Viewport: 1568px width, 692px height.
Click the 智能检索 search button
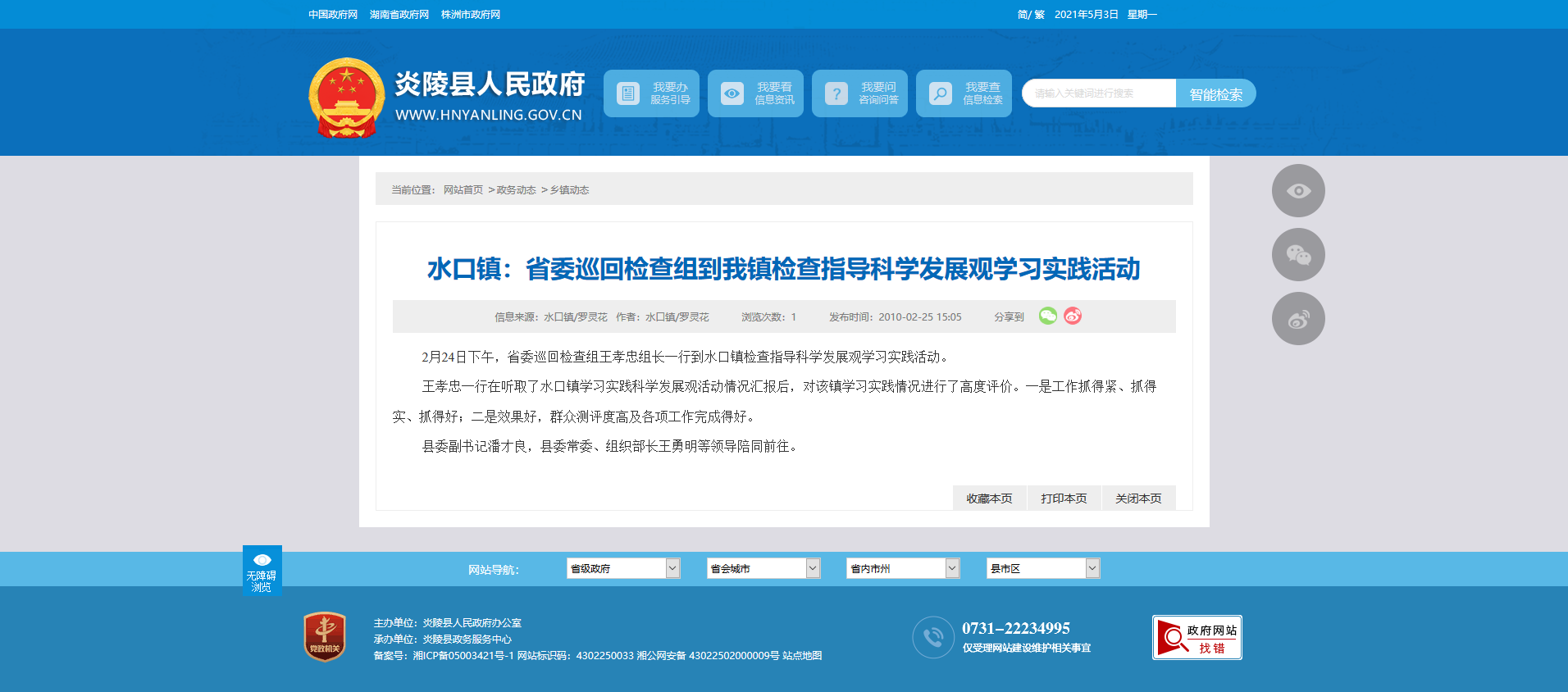click(x=1215, y=94)
